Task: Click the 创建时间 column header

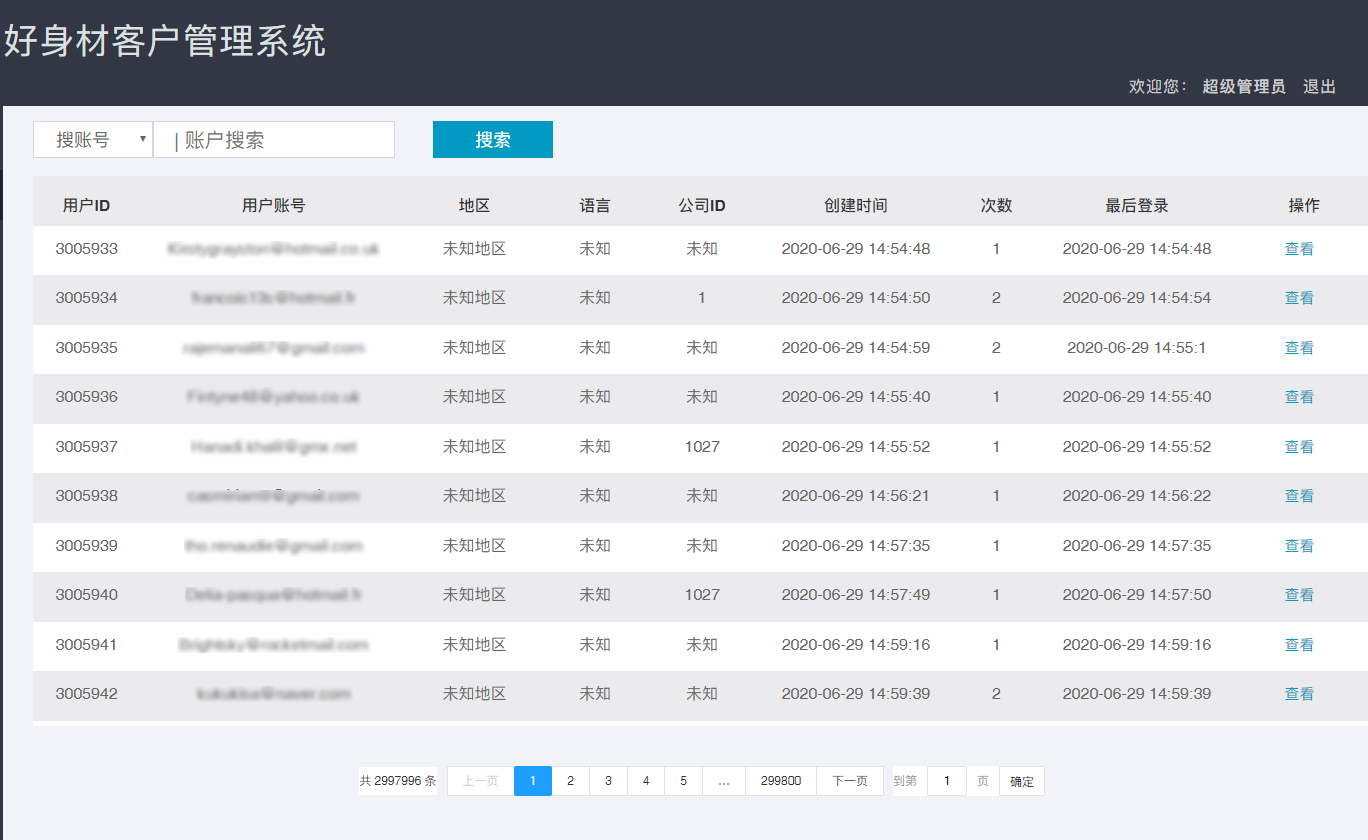Action: (855, 206)
